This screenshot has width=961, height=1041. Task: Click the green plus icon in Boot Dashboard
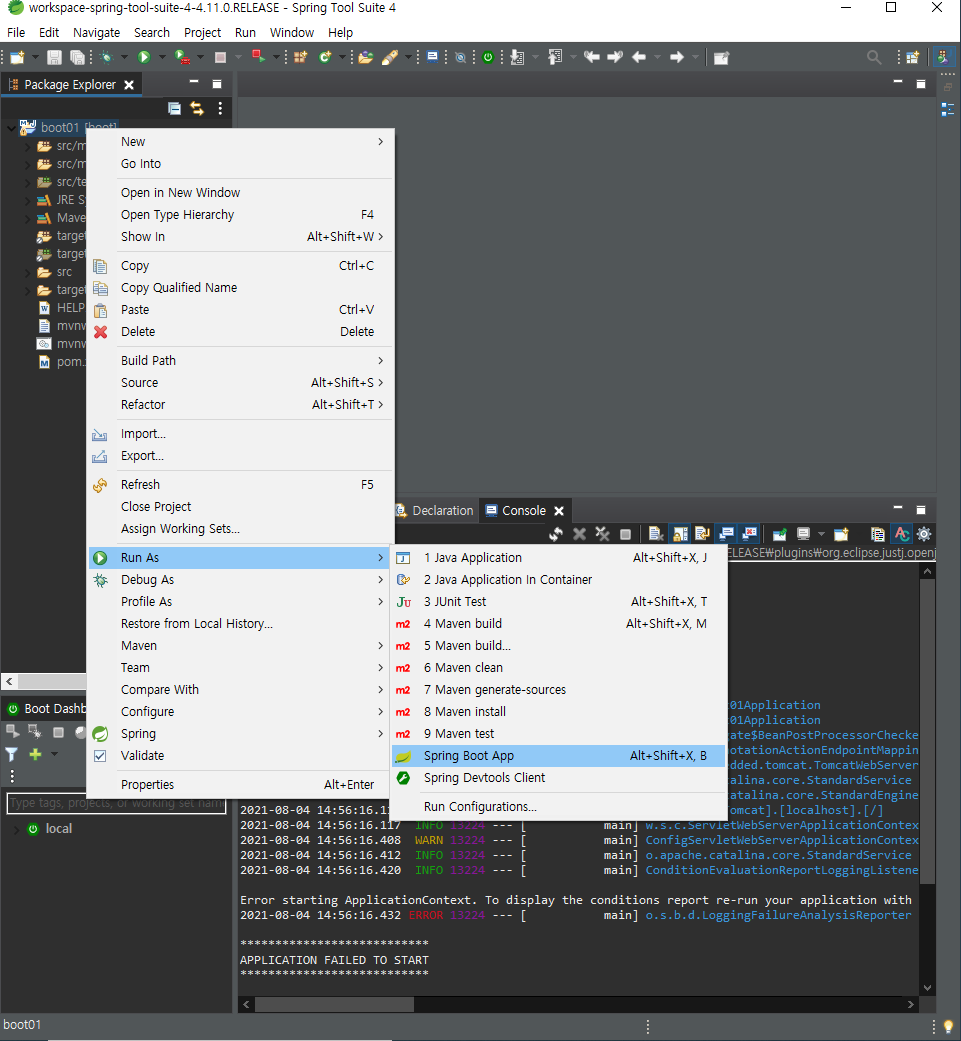click(35, 754)
